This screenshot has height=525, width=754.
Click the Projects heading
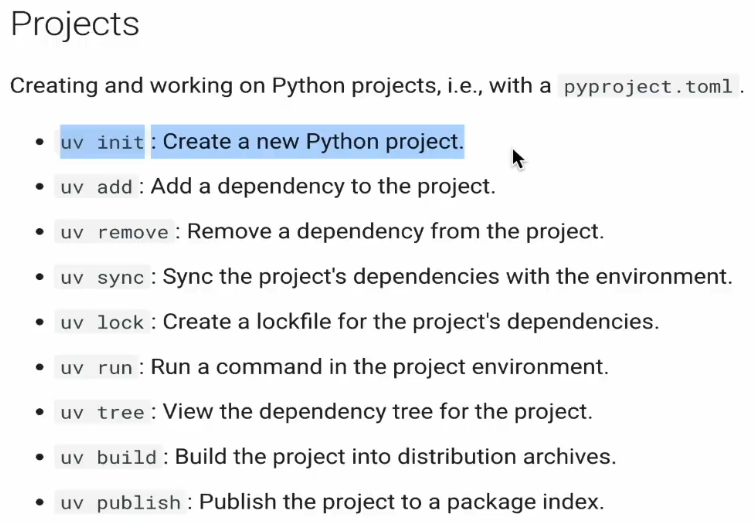75,24
